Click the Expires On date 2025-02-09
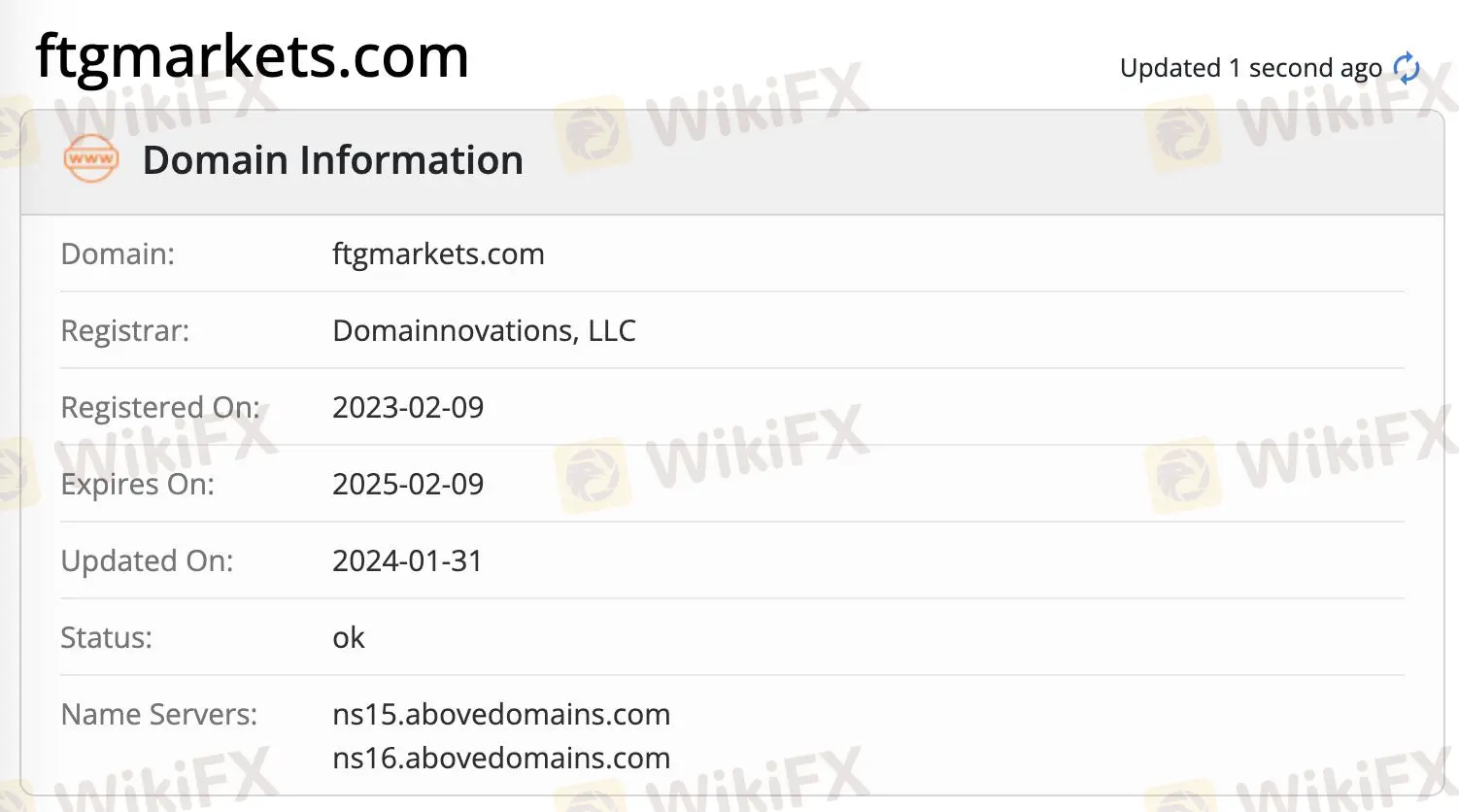Screen dimensions: 1459x812 [x=408, y=484]
